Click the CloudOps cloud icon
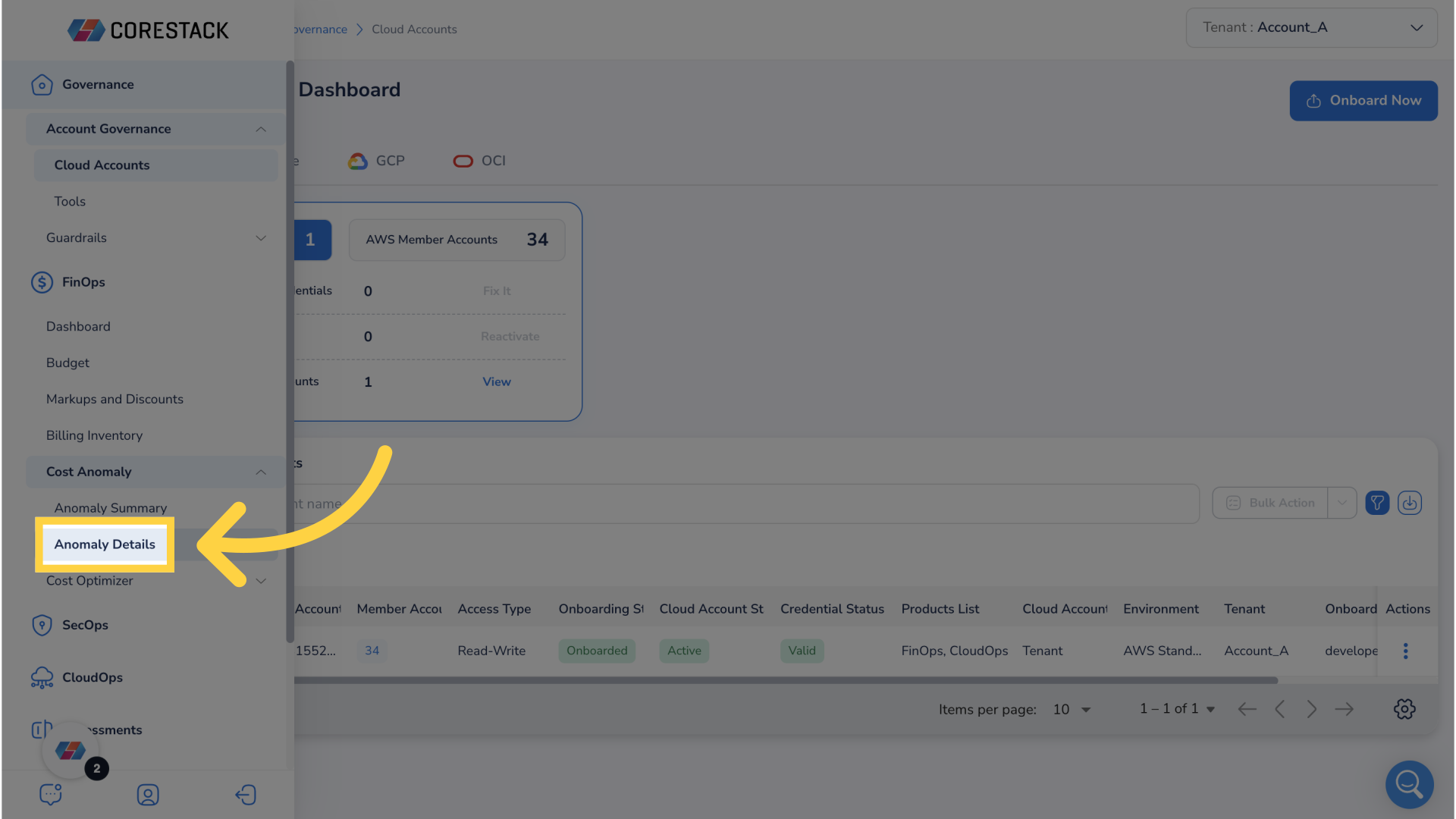This screenshot has width=1456, height=819. pyautogui.click(x=42, y=677)
